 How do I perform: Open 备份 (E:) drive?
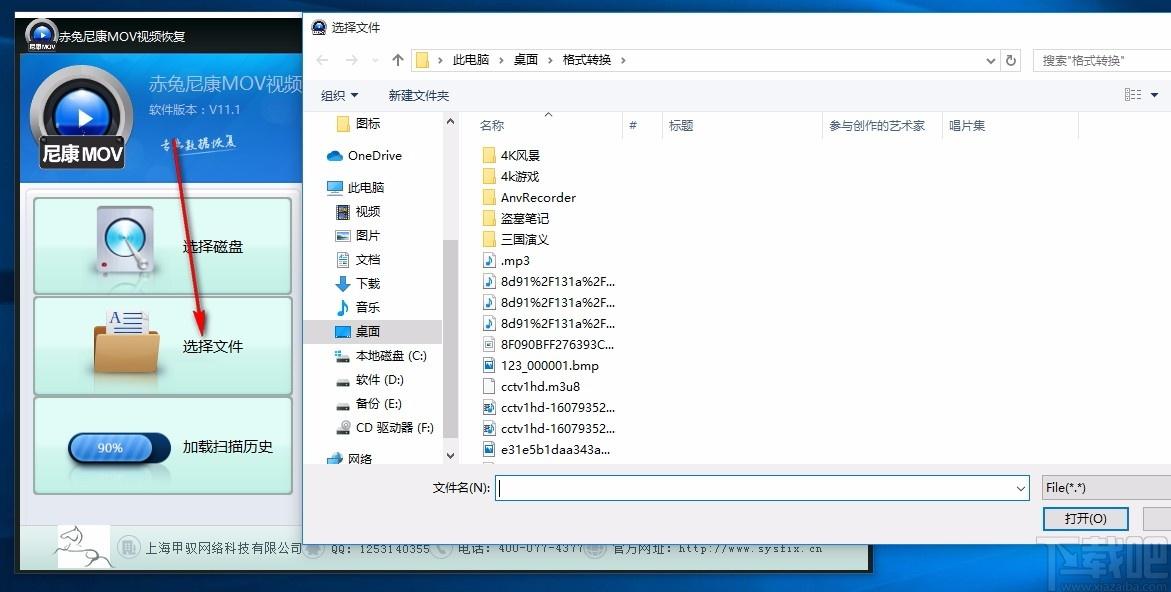(x=369, y=403)
